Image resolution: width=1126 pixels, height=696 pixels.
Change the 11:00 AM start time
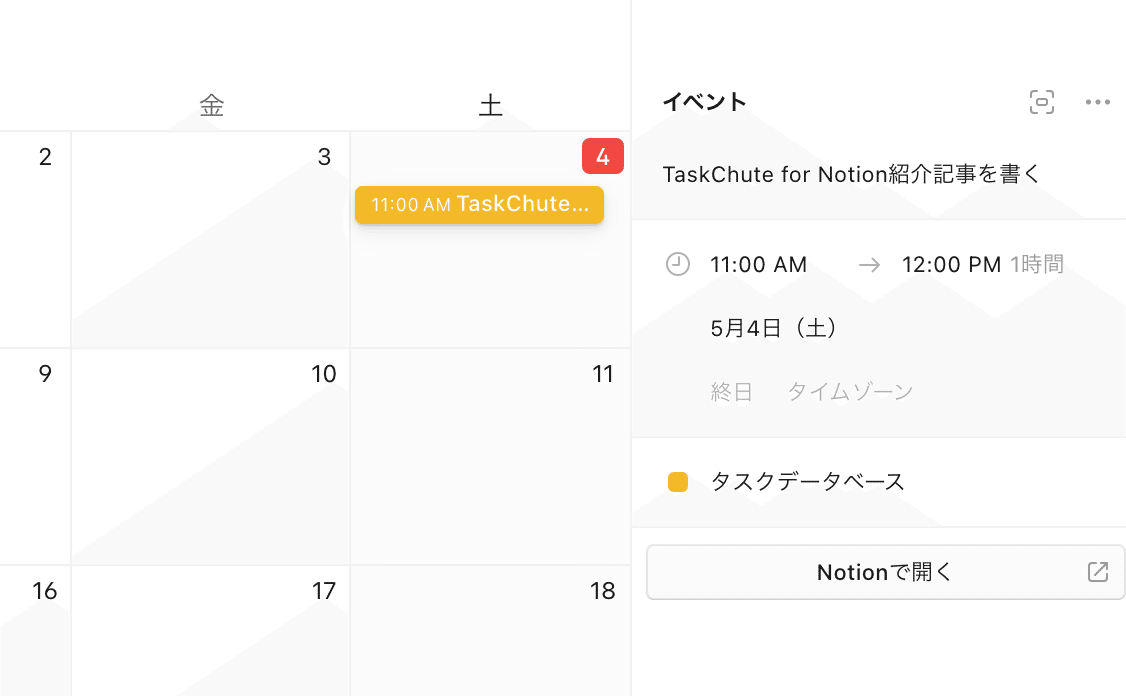point(758,264)
